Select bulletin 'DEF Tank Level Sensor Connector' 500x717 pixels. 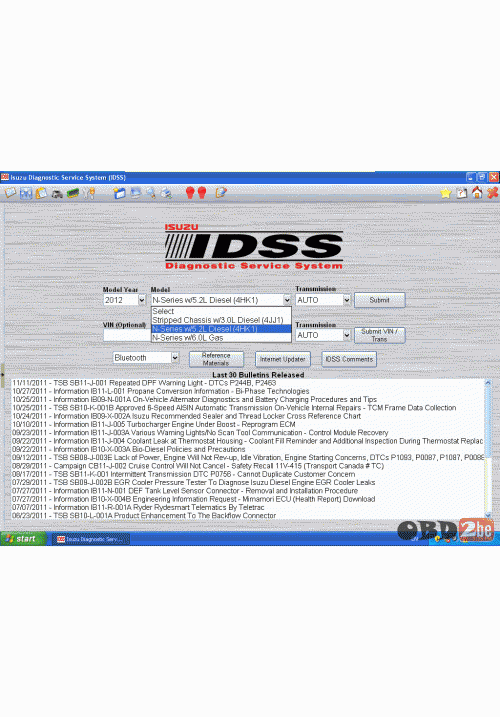[x=185, y=491]
